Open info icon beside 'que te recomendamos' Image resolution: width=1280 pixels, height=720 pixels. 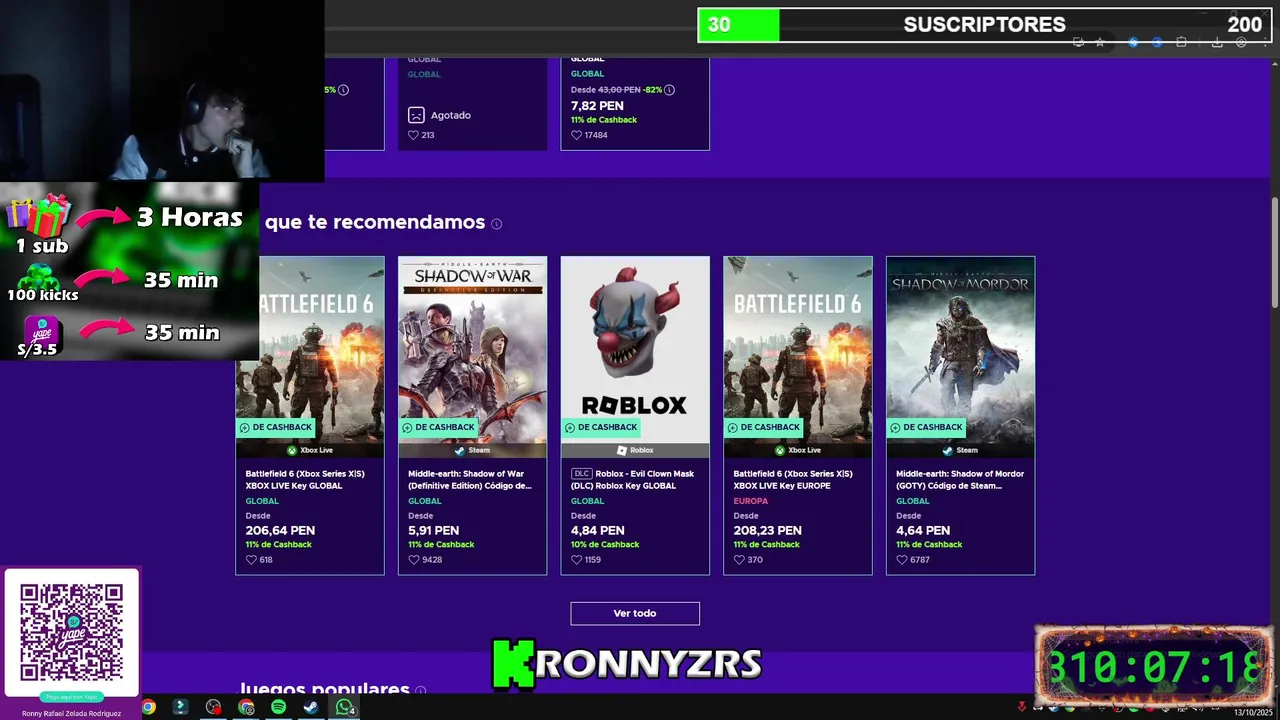(x=497, y=224)
